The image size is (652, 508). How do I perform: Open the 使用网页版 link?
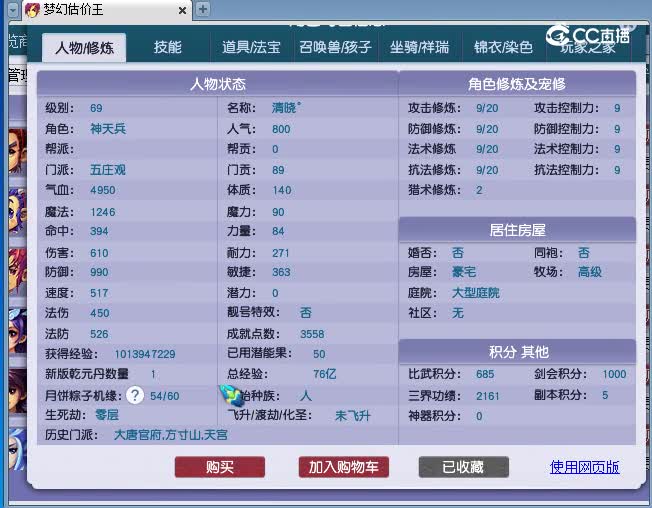(x=584, y=467)
